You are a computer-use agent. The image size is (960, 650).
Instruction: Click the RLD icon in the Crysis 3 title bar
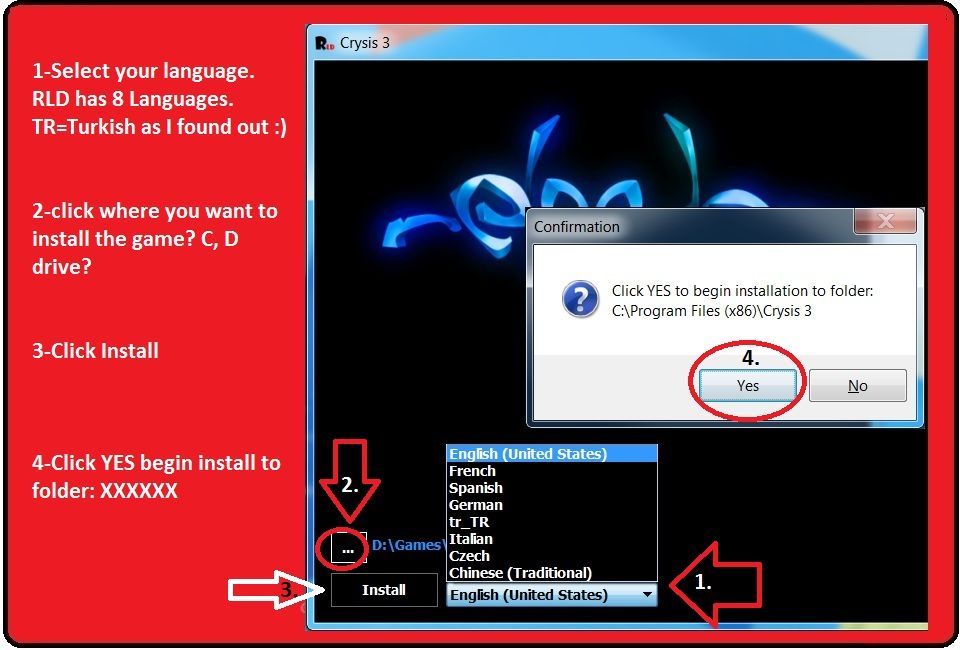pos(324,43)
